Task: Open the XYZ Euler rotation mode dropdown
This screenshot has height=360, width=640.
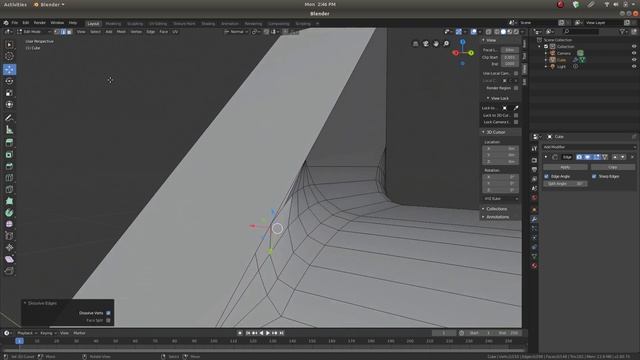Action: click(500, 199)
